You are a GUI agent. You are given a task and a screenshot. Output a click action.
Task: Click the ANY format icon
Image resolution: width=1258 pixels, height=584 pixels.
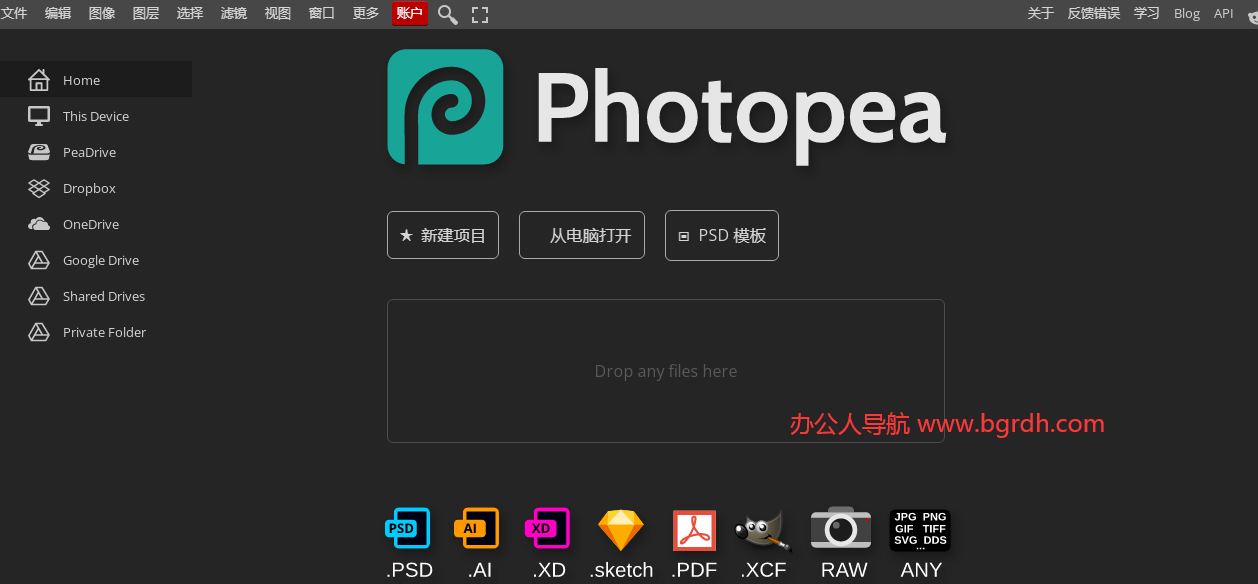pos(919,530)
